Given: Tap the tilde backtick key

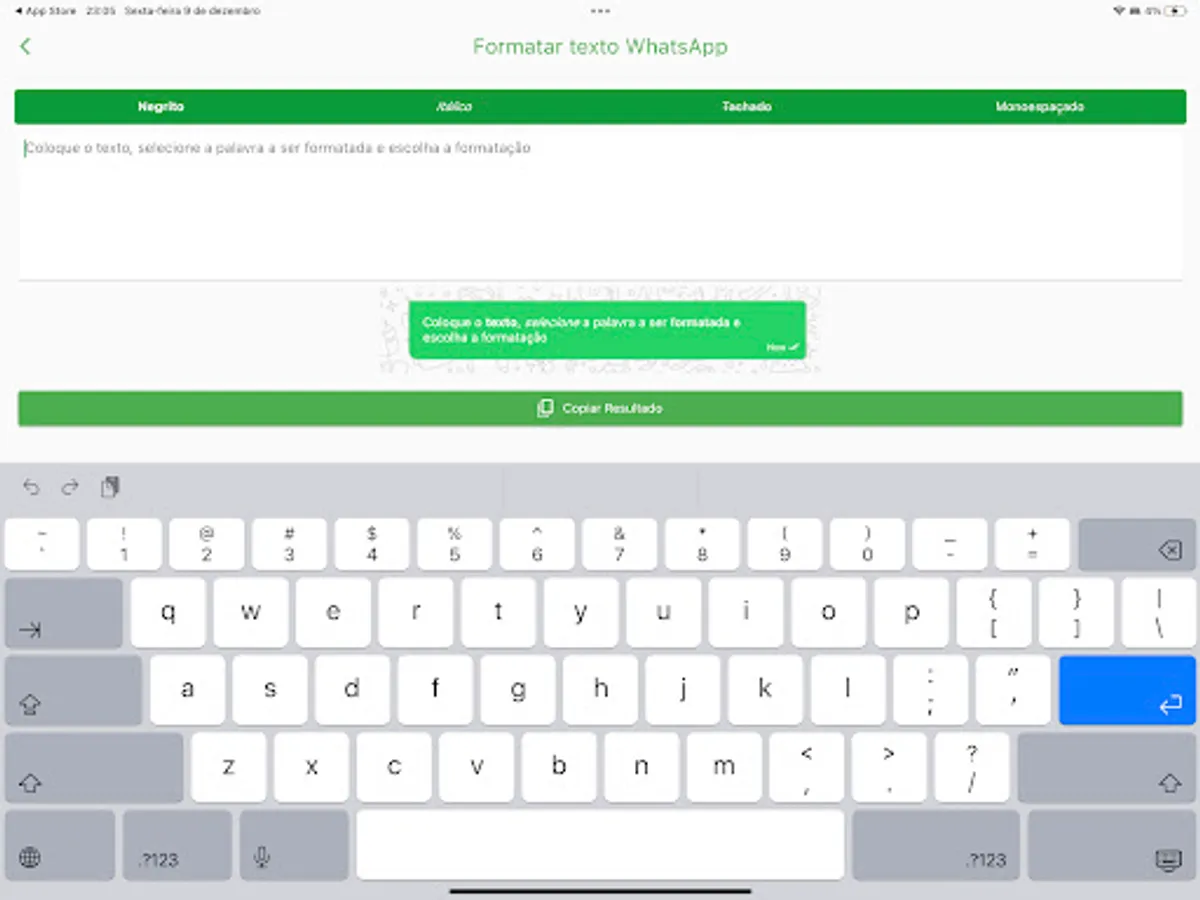Looking at the screenshot, I should tap(42, 544).
